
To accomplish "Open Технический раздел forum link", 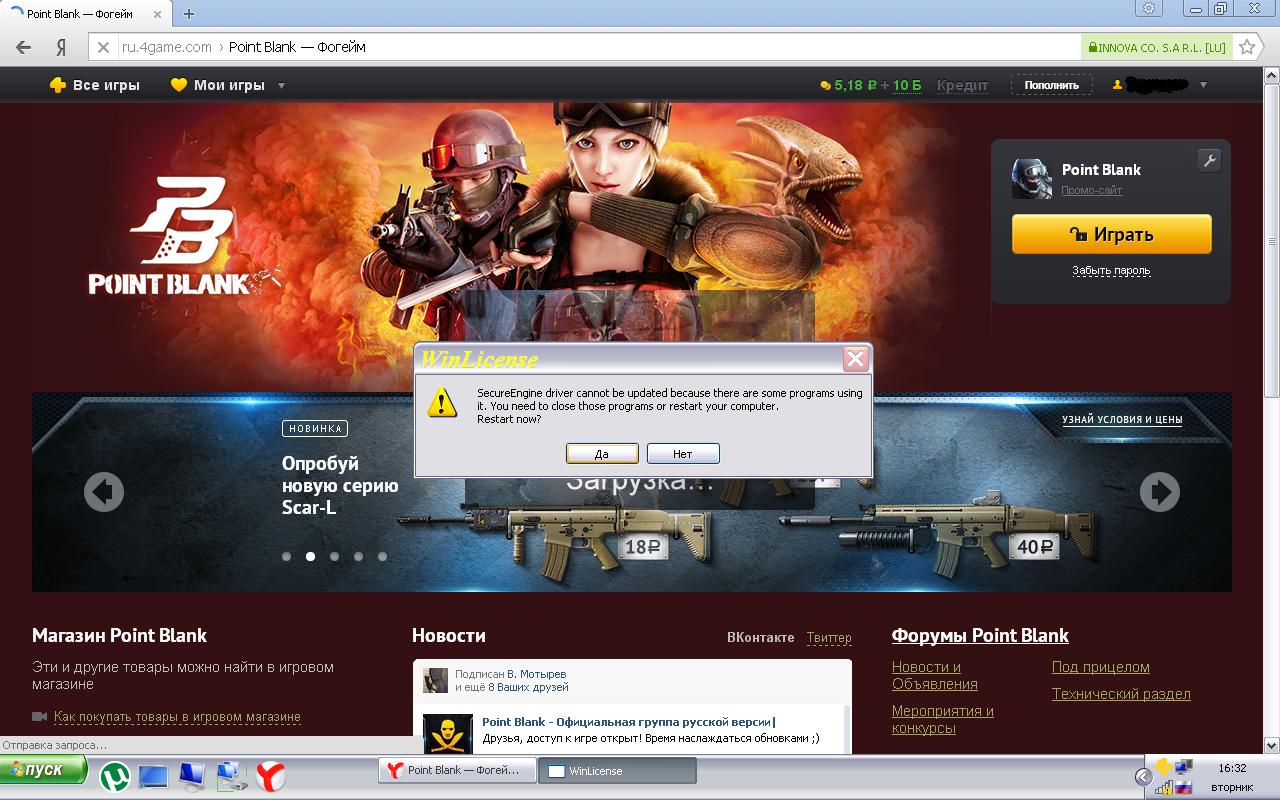I will [1121, 694].
